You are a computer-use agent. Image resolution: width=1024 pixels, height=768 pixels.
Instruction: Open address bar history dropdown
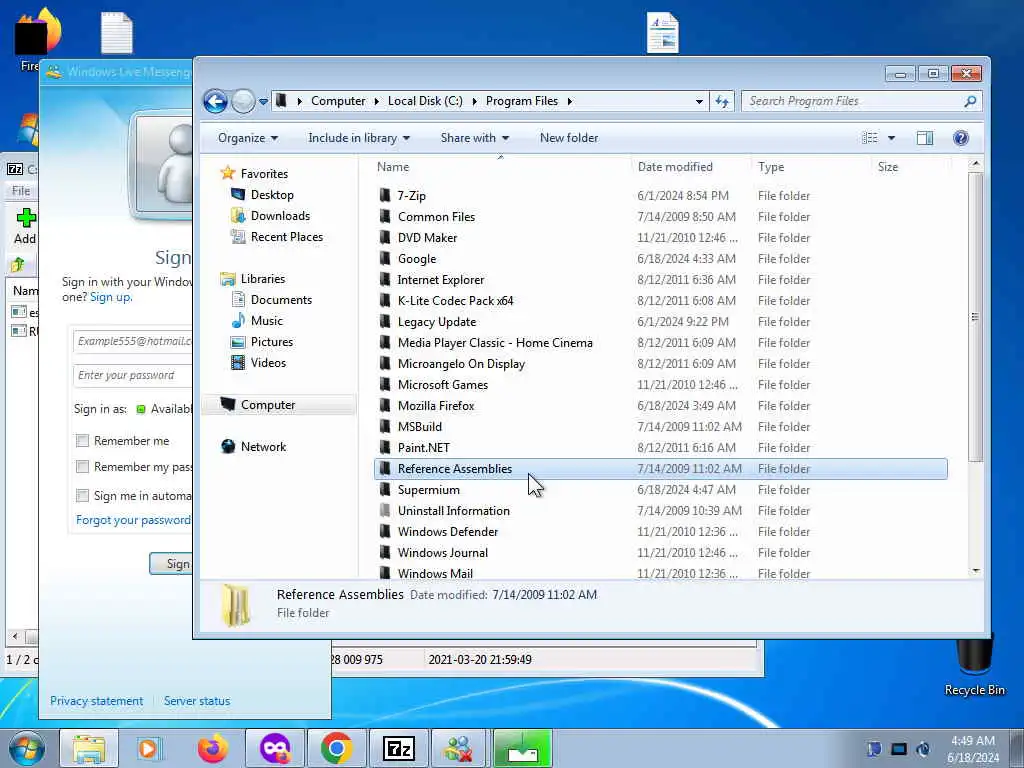click(699, 101)
